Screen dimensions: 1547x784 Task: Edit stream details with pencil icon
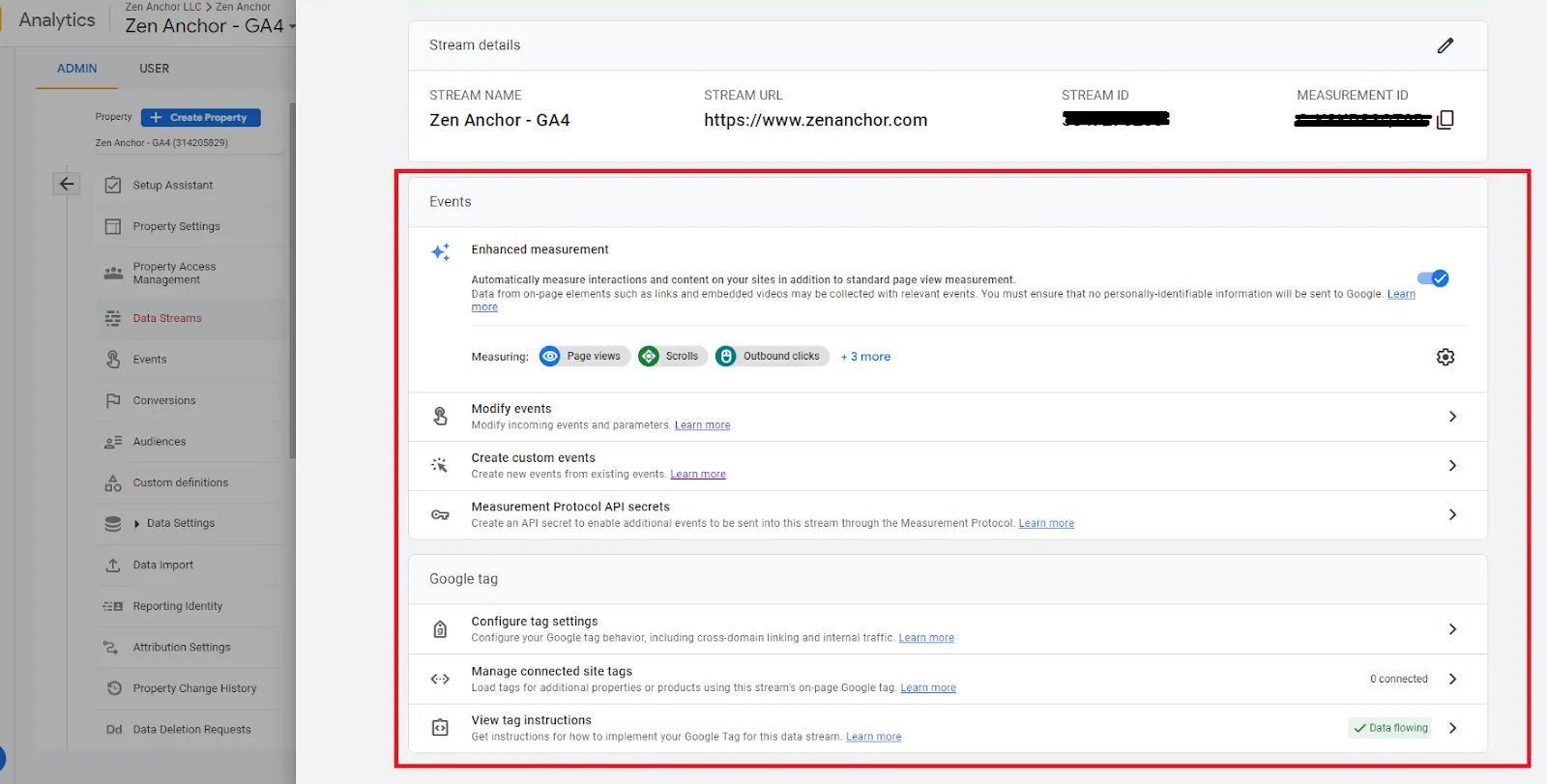click(1445, 45)
